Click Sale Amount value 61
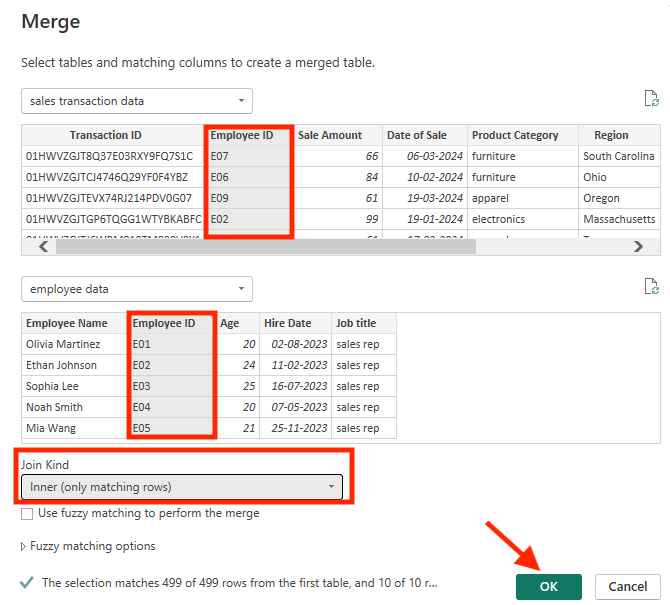 338,198
